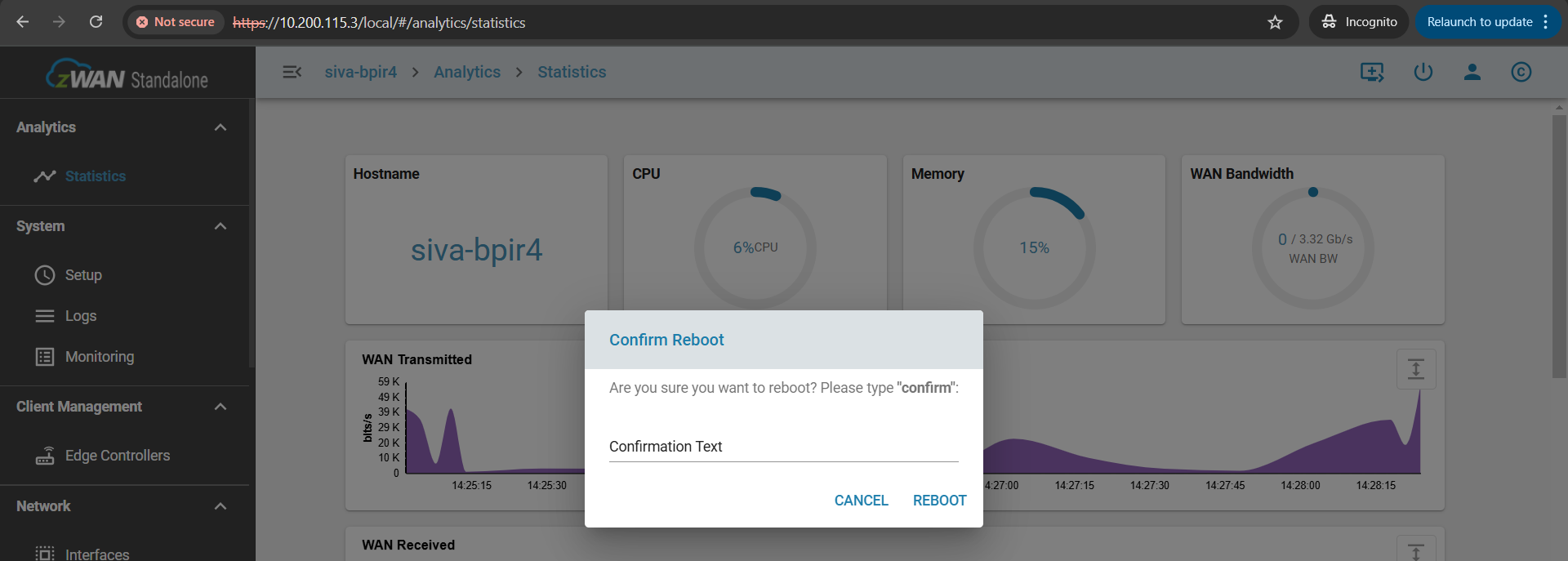
Task: Collapse the sidebar using the menu icon
Action: (292, 72)
